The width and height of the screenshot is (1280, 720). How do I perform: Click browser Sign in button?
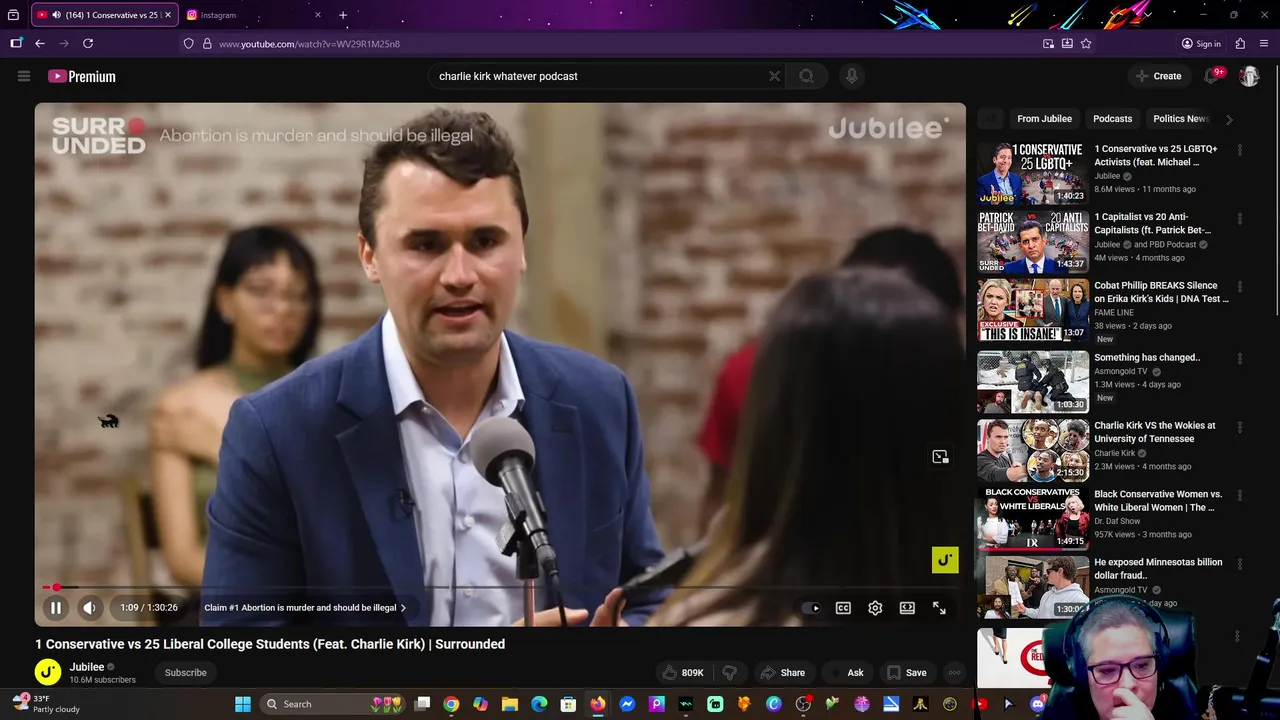tap(1201, 43)
